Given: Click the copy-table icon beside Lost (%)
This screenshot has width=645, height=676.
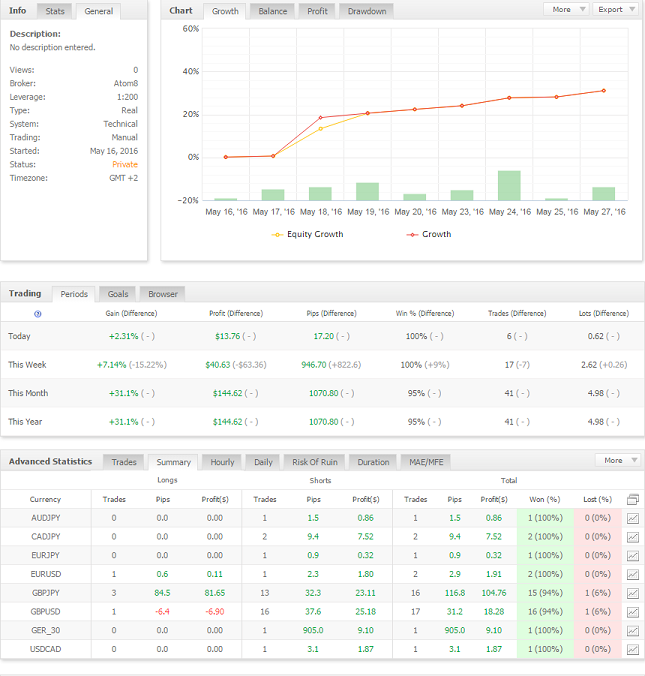Looking at the screenshot, I should pyautogui.click(x=632, y=499).
